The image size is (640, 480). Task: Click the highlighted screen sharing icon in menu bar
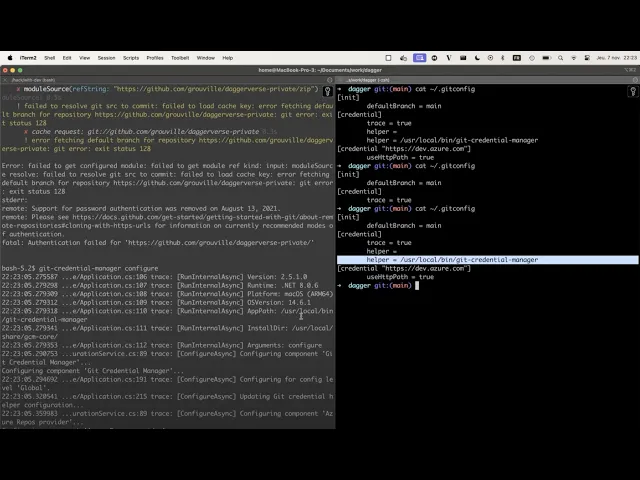point(420,58)
